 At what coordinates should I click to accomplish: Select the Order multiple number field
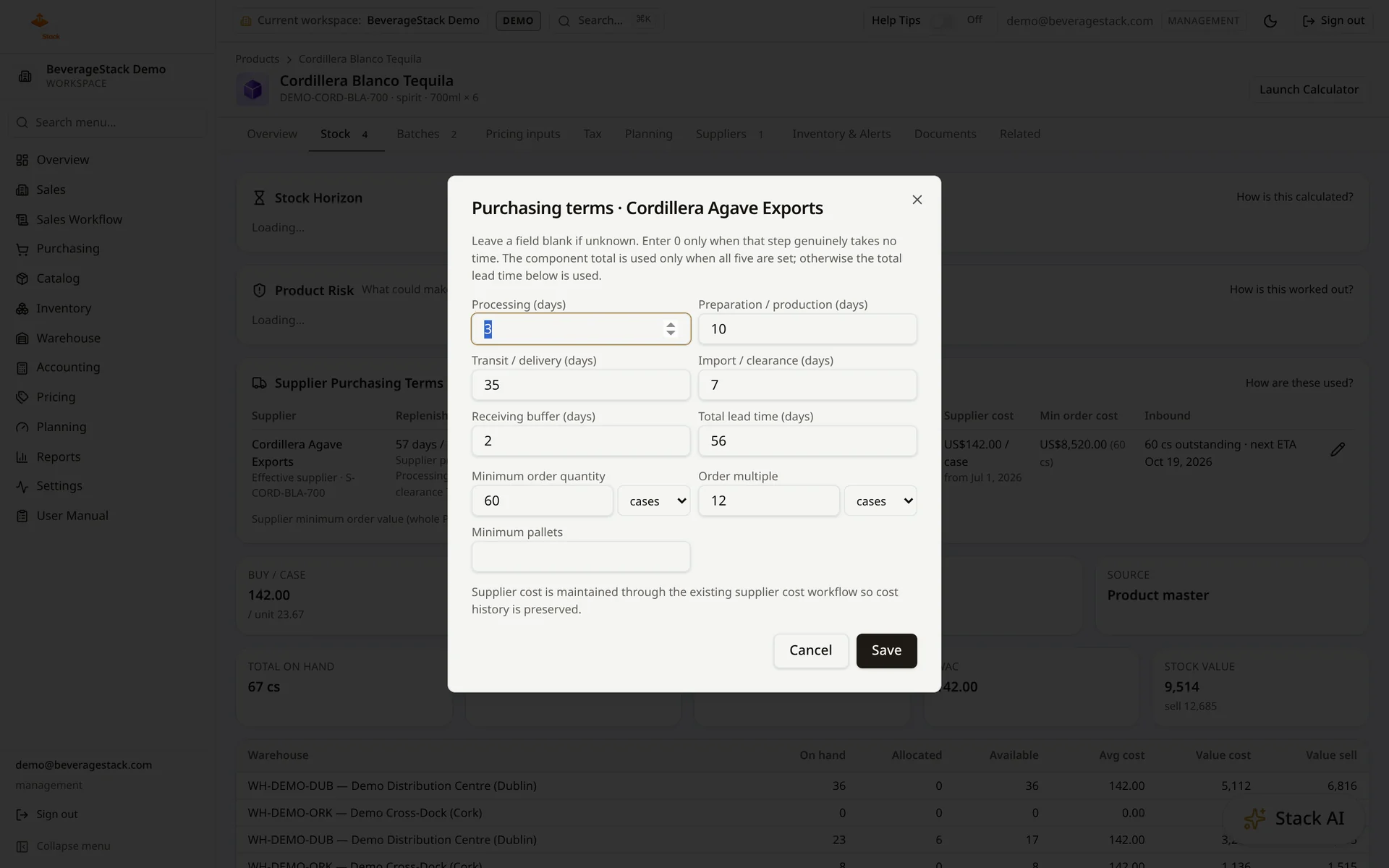pos(768,501)
